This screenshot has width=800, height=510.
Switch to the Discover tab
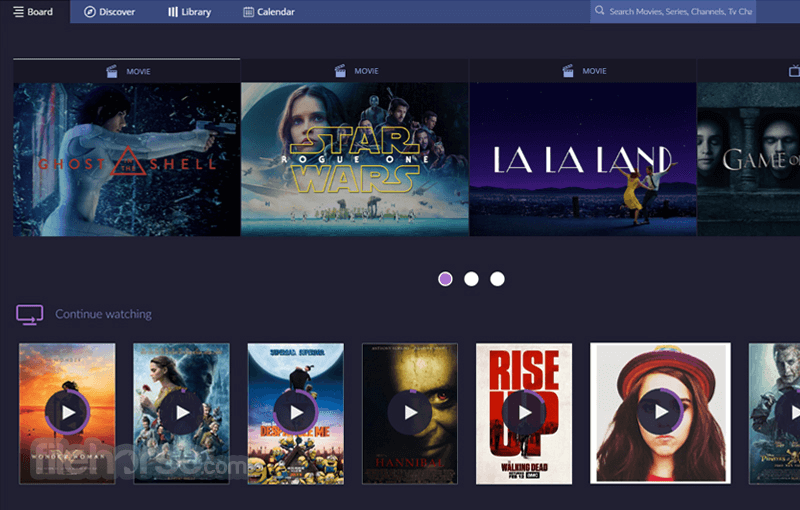tap(110, 11)
